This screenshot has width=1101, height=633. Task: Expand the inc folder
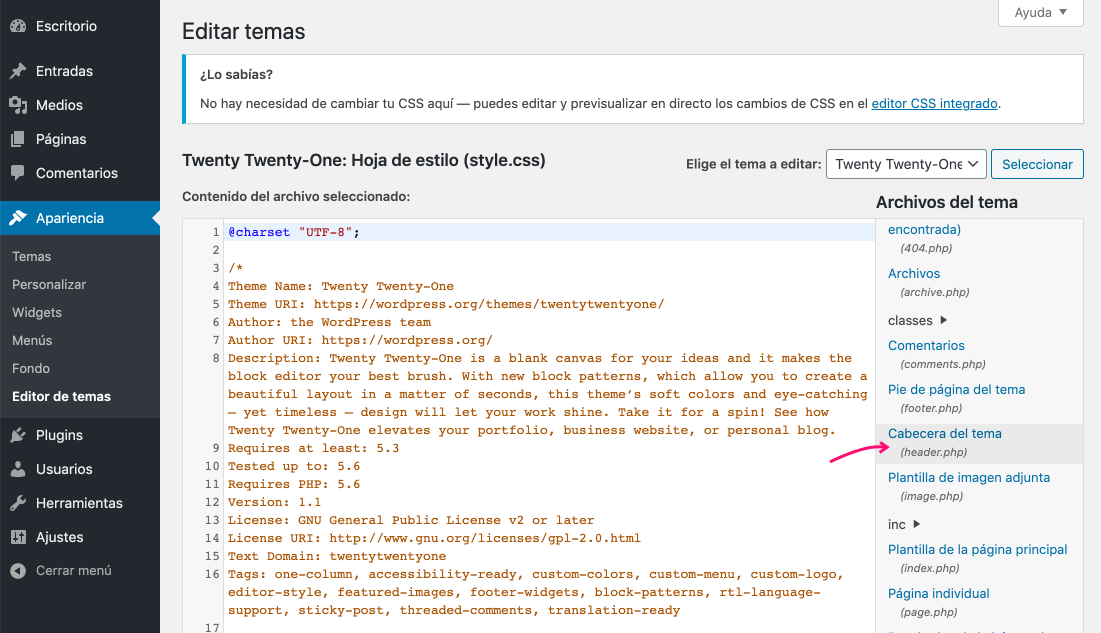click(904, 524)
